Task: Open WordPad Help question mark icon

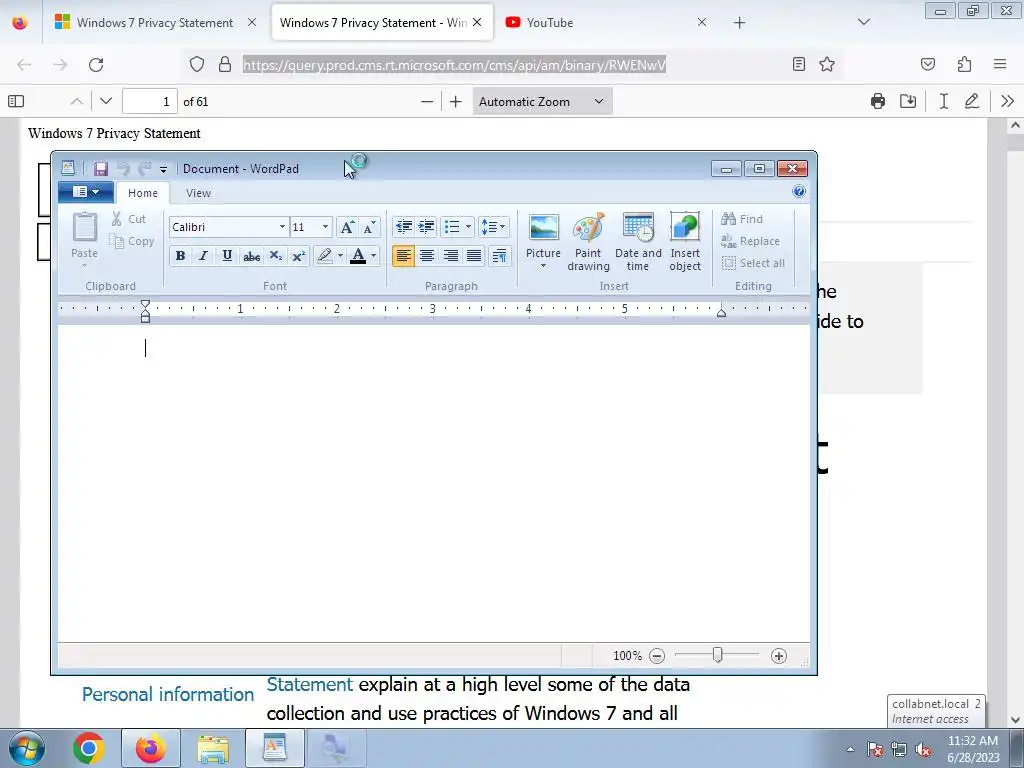Action: [799, 191]
